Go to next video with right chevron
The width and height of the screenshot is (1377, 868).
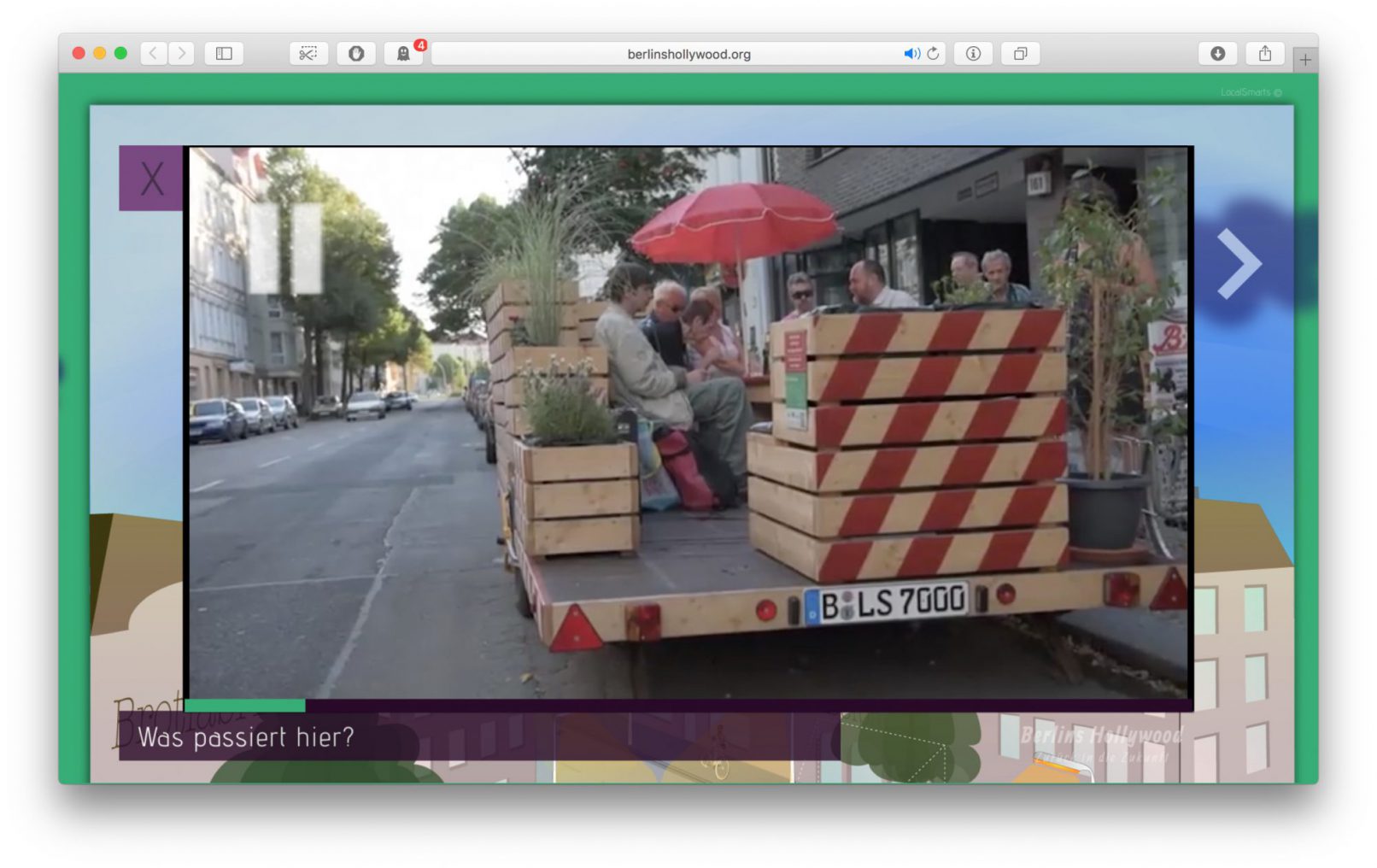1238,264
